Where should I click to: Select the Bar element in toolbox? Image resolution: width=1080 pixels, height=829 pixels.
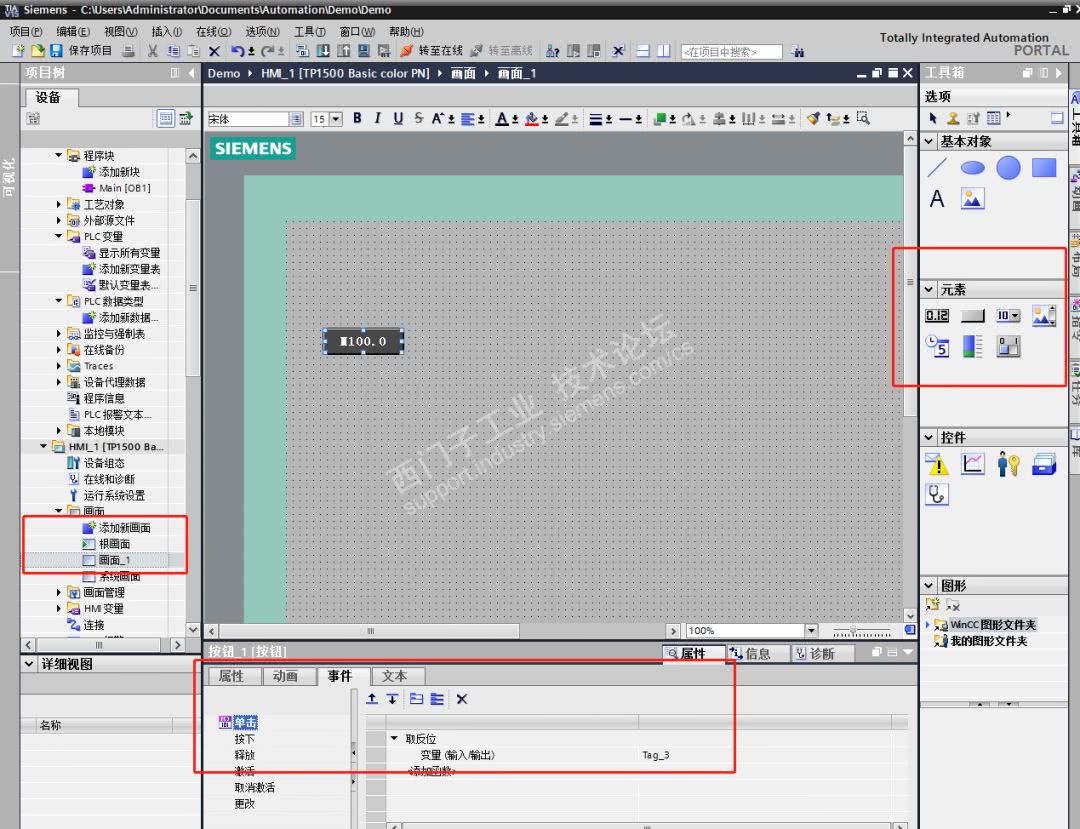(x=973, y=346)
